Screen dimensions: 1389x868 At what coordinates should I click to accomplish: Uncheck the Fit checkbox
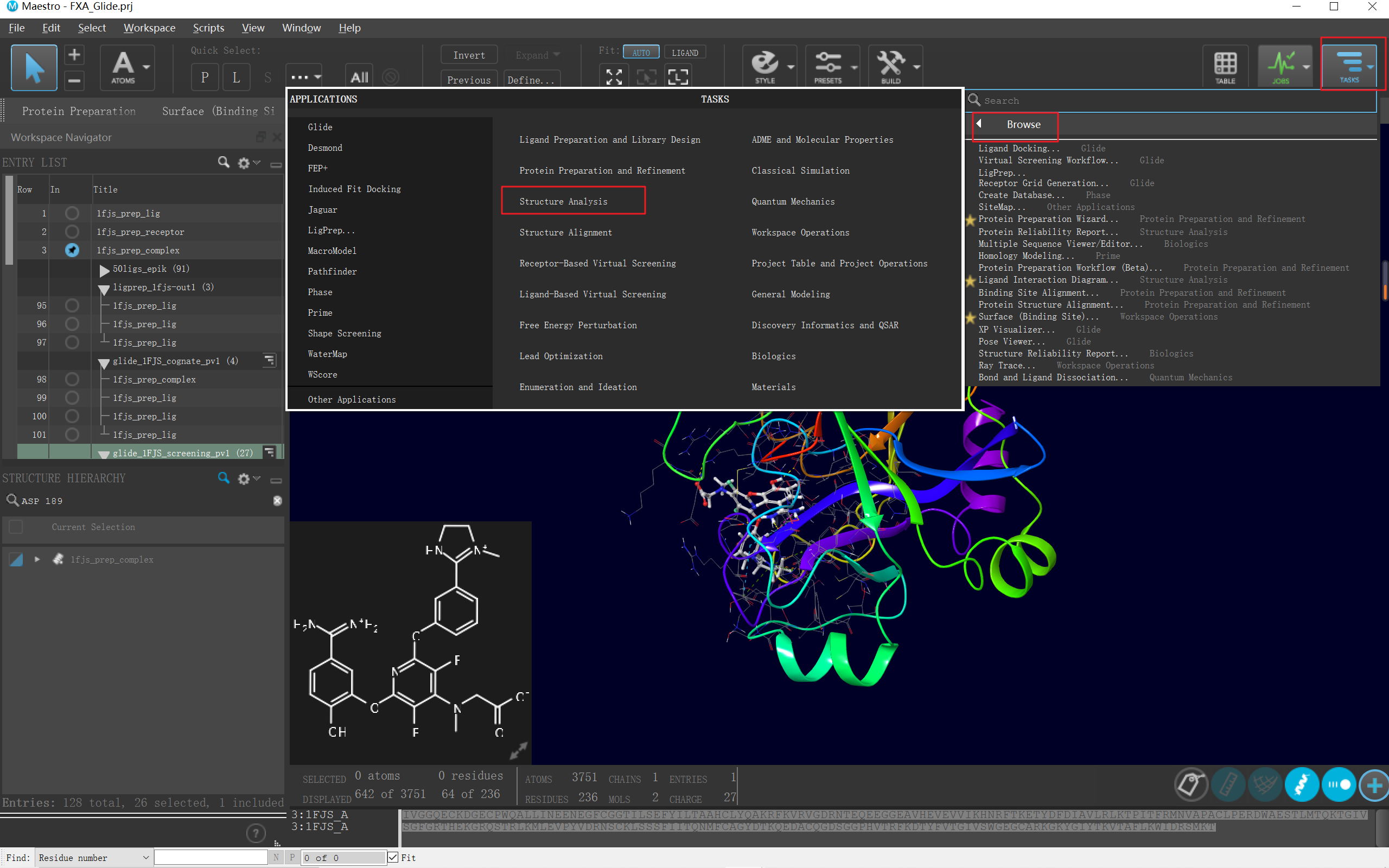(x=393, y=857)
